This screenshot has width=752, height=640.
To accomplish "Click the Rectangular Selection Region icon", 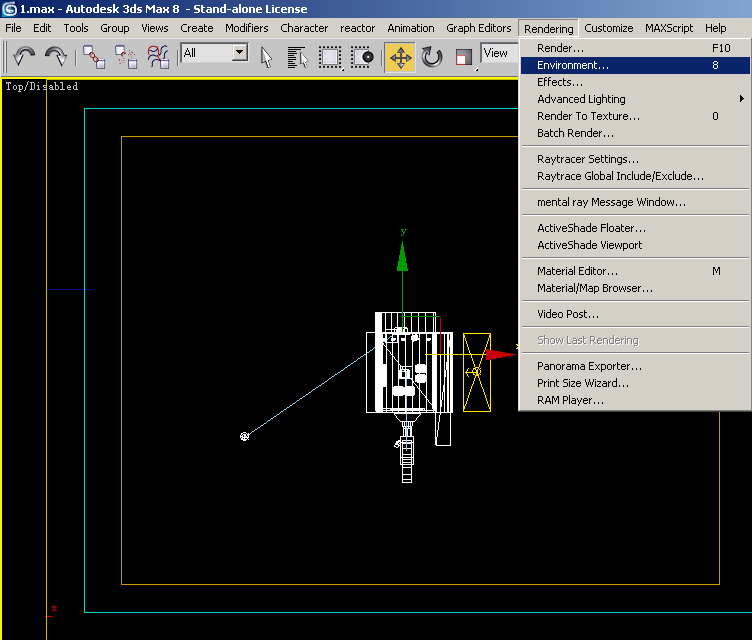I will [x=330, y=57].
